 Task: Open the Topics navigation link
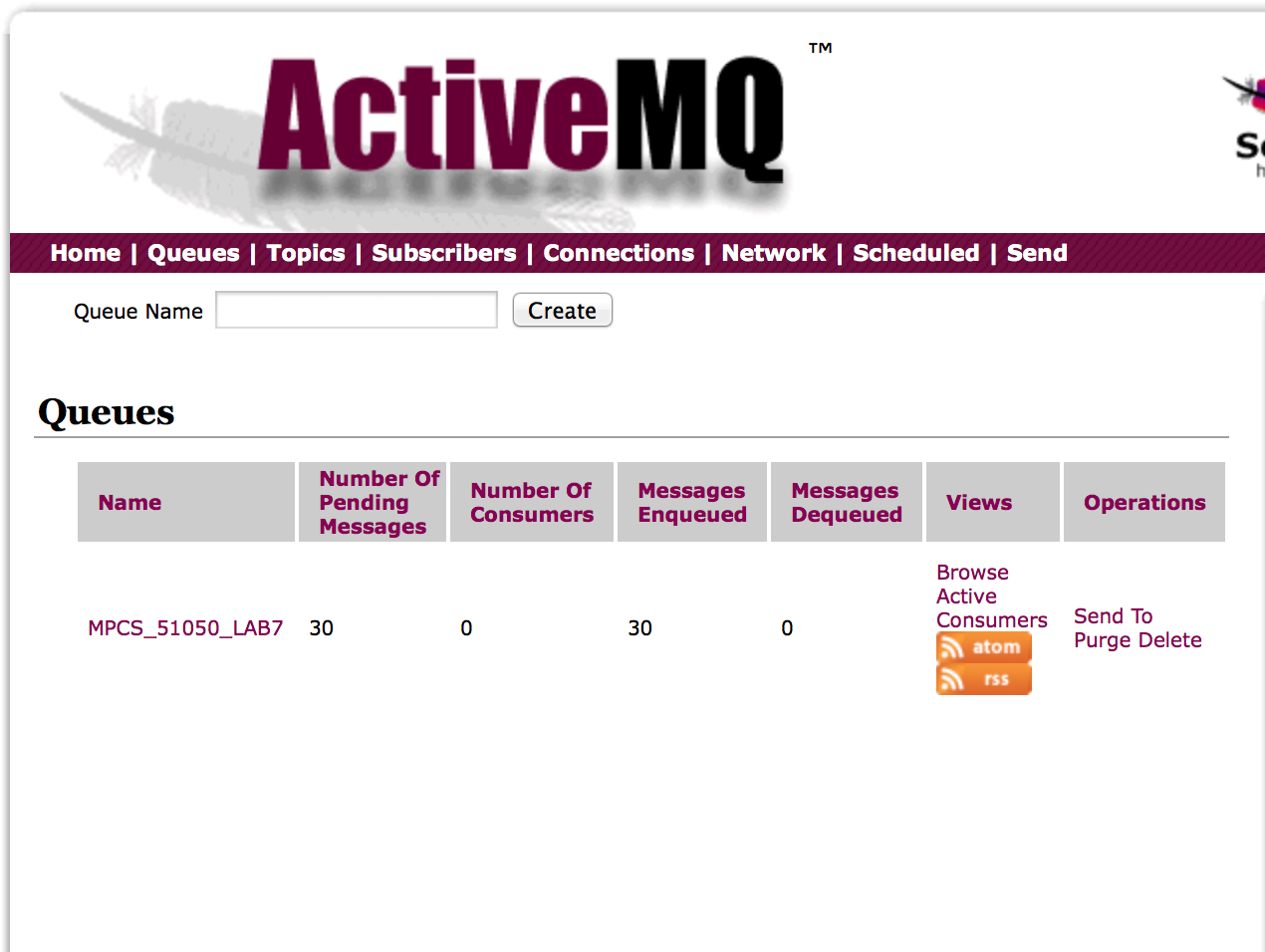pyautogui.click(x=306, y=253)
